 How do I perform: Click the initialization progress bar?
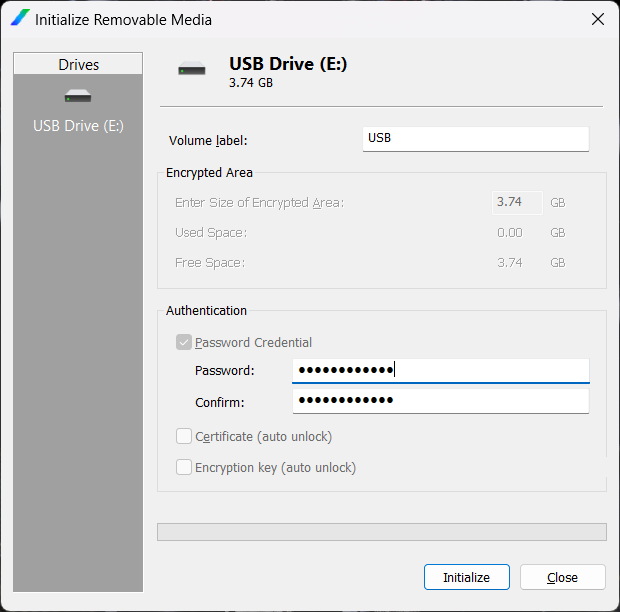pyautogui.click(x=382, y=532)
